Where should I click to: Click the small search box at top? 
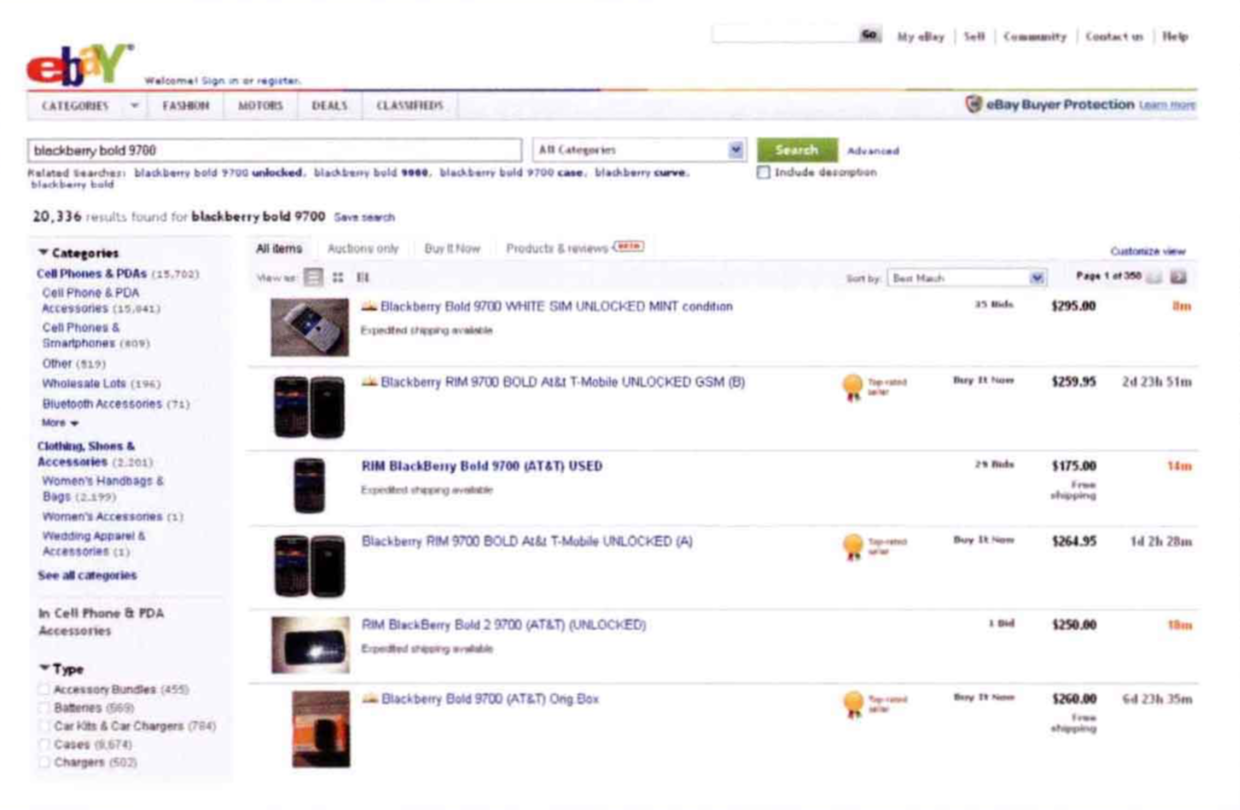tap(783, 35)
